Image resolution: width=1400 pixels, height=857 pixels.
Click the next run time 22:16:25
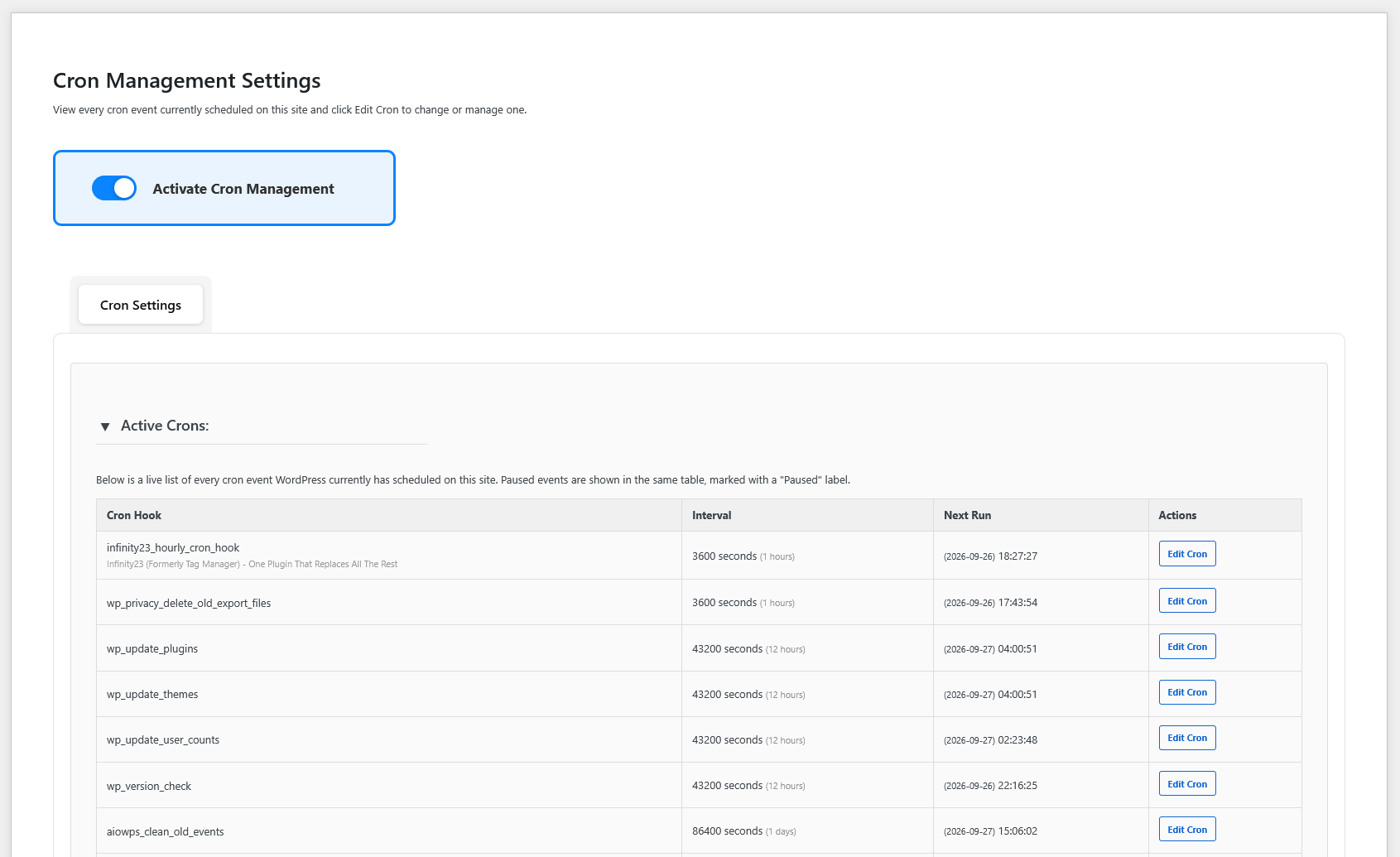click(1018, 786)
